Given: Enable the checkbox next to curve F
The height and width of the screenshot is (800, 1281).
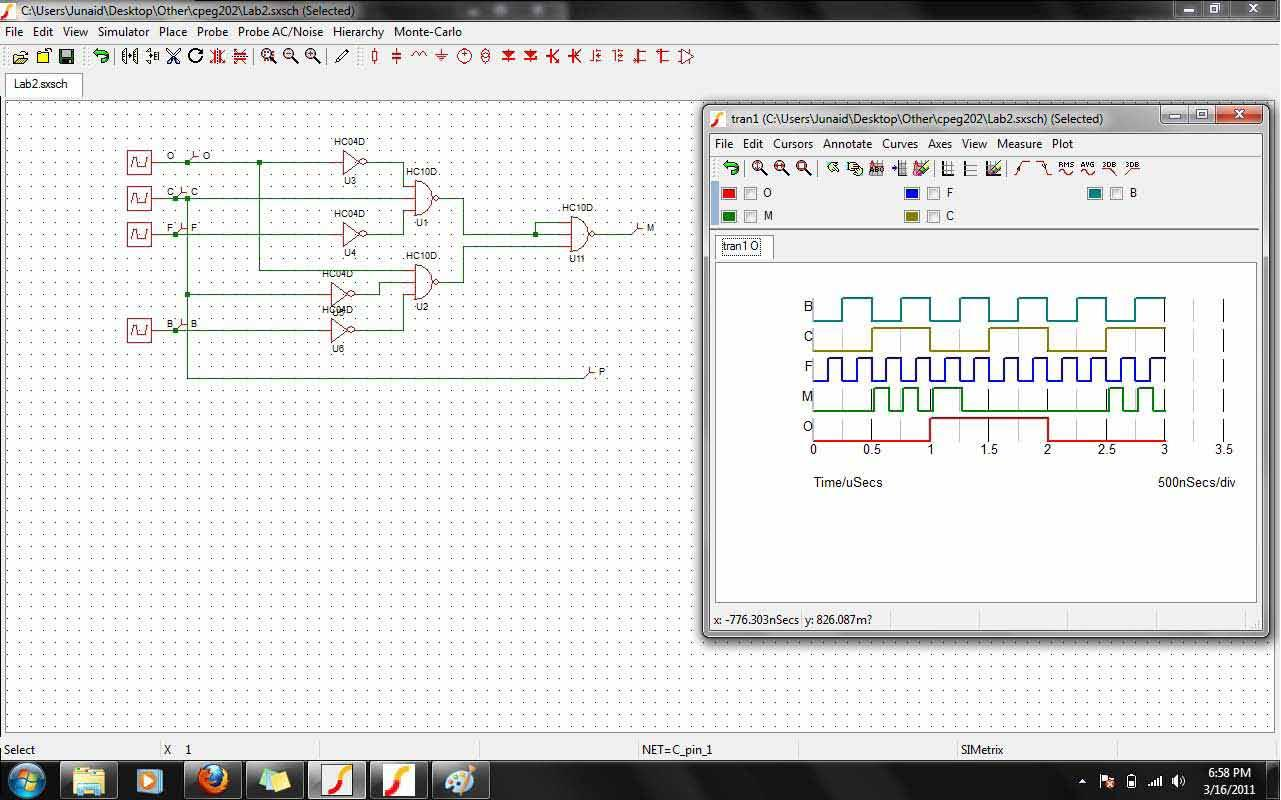Looking at the screenshot, I should (932, 193).
